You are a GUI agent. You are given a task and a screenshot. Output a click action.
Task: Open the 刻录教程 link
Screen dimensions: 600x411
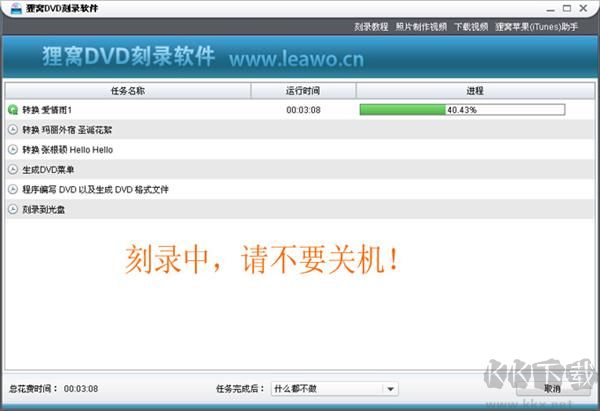[x=371, y=27]
